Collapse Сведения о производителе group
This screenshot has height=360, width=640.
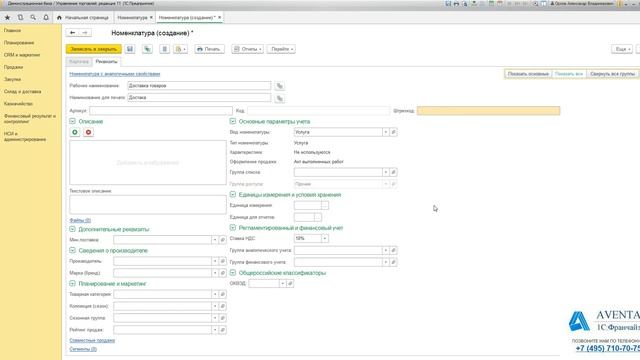point(72,250)
